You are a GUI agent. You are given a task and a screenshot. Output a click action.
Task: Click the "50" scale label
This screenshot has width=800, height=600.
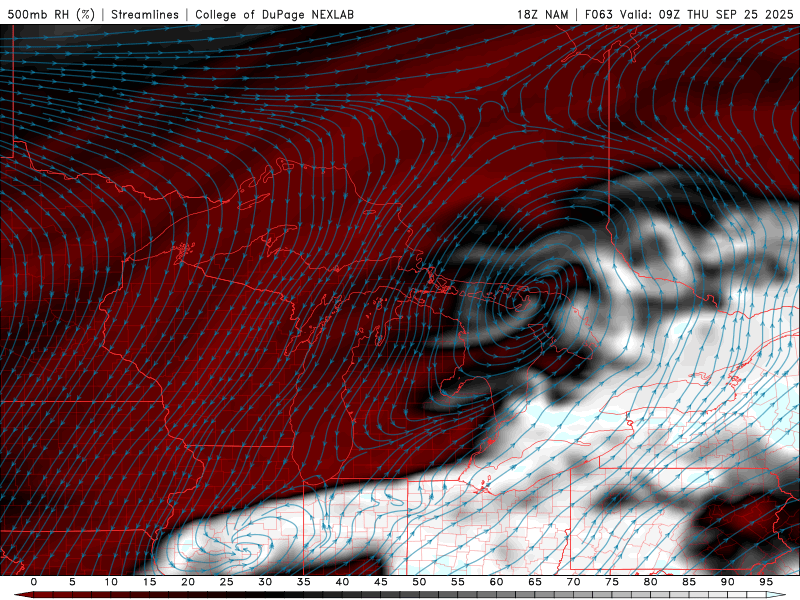pyautogui.click(x=419, y=582)
